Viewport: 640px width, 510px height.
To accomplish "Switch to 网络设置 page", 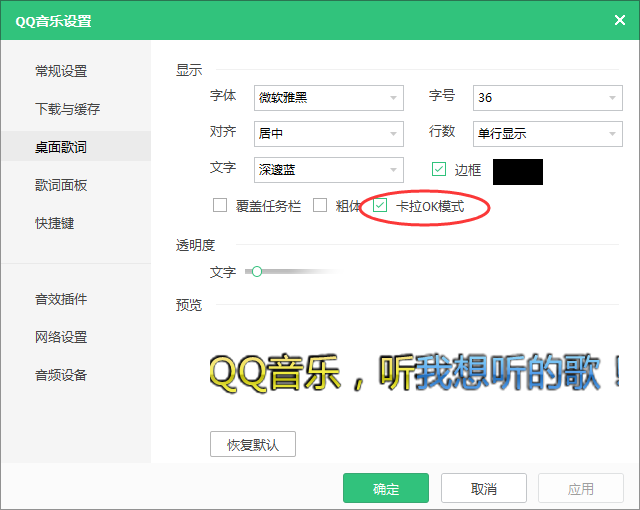I will [61, 337].
